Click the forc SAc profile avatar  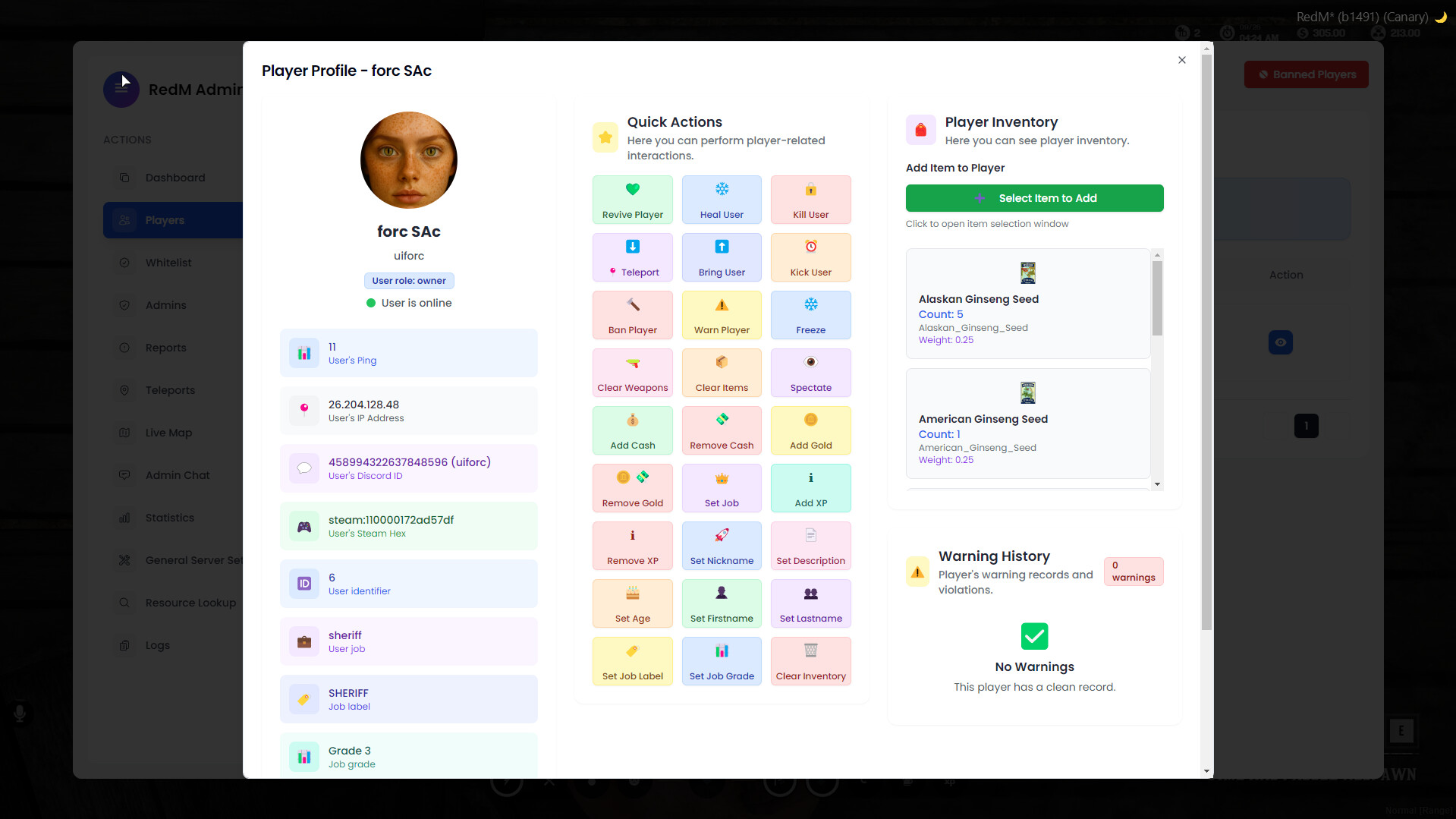coord(409,160)
